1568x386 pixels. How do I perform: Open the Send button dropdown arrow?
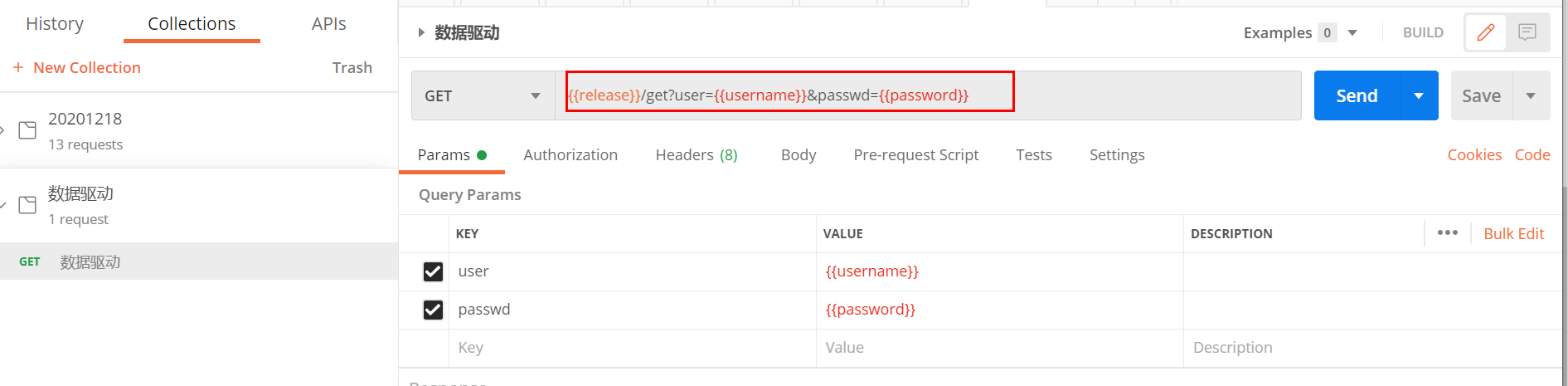pyautogui.click(x=1419, y=96)
